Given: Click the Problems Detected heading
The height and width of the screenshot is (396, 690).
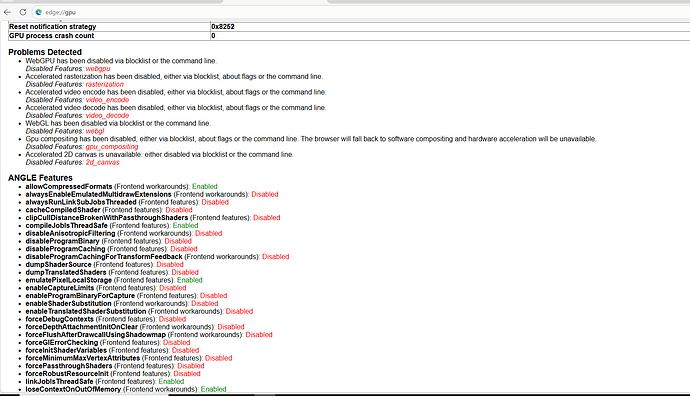Looking at the screenshot, I should [45, 52].
